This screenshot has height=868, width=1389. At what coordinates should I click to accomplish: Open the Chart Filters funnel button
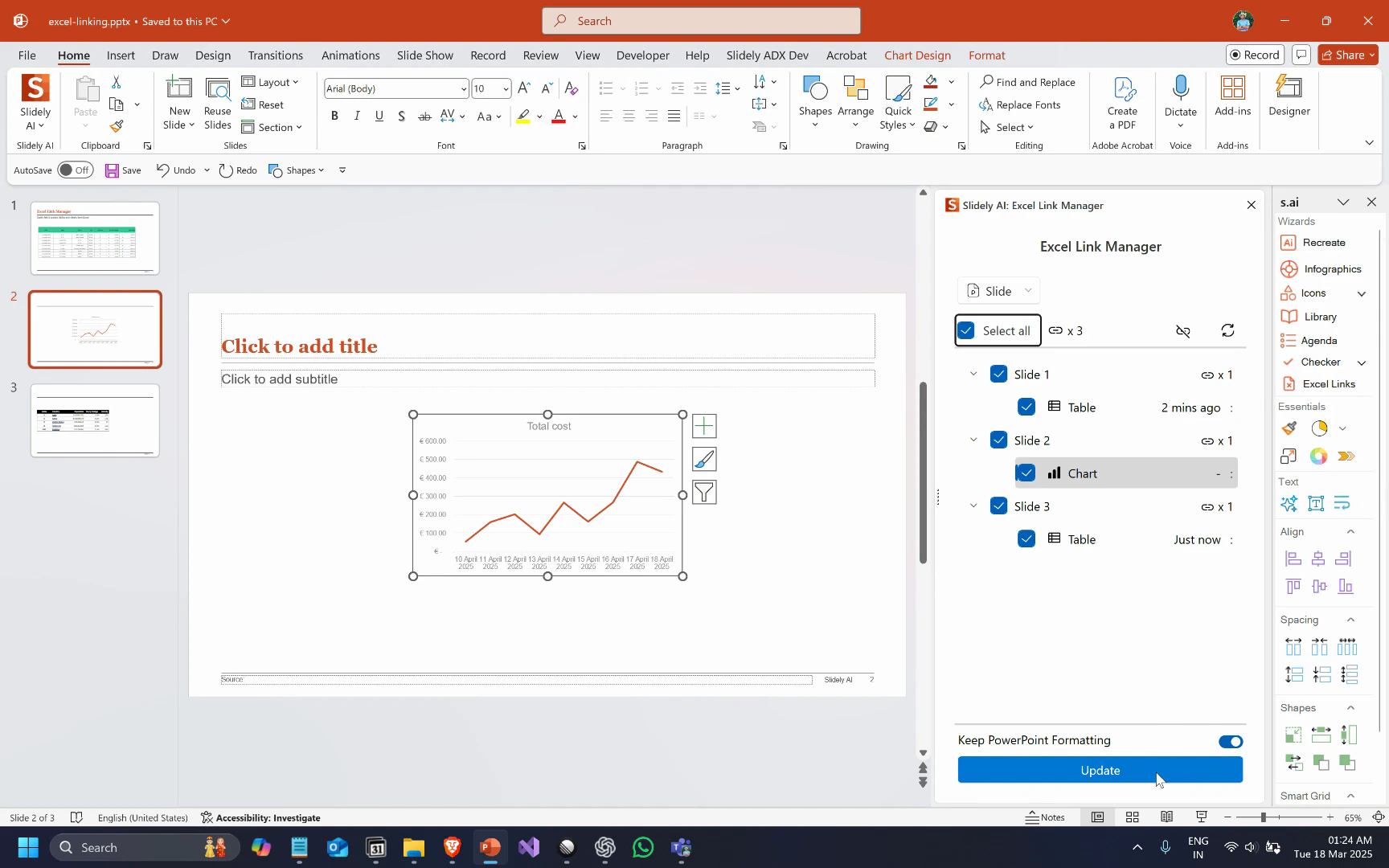click(x=703, y=492)
